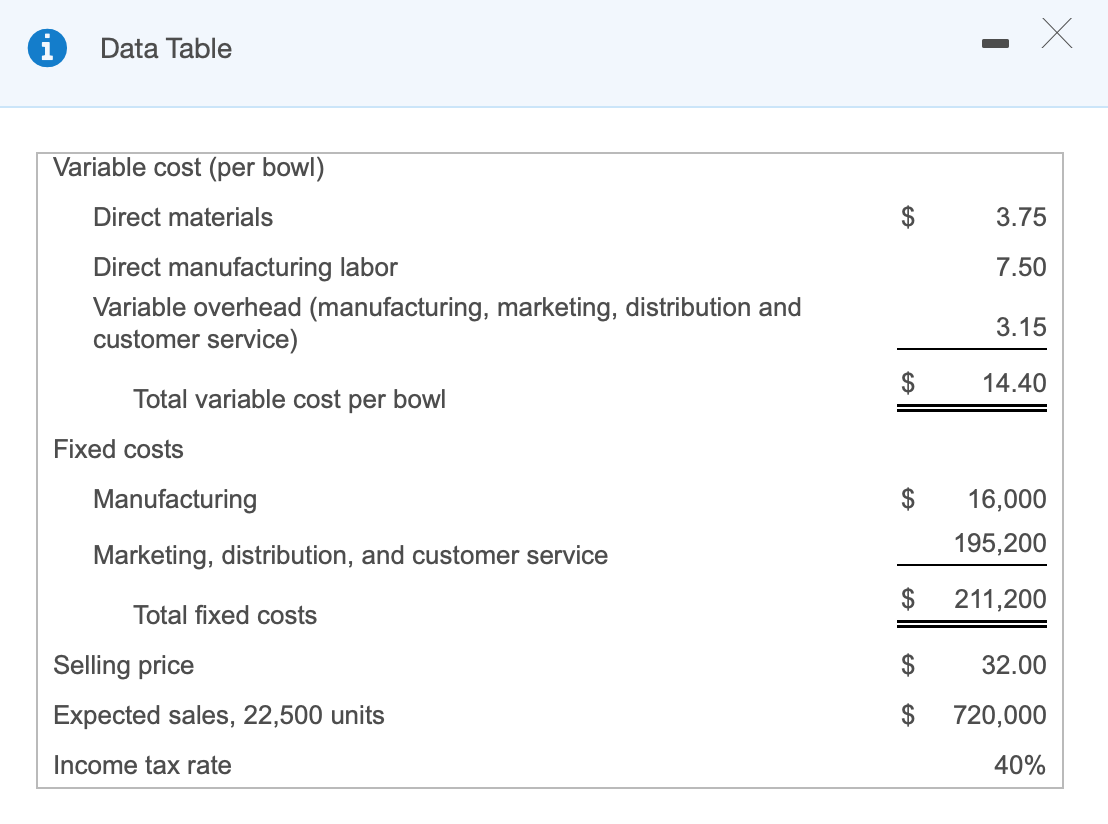The image size is (1108, 824).
Task: Minimize the Data Table dialog
Action: (x=995, y=44)
